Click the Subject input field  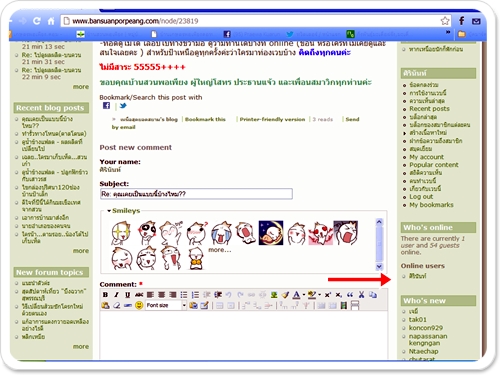196,194
